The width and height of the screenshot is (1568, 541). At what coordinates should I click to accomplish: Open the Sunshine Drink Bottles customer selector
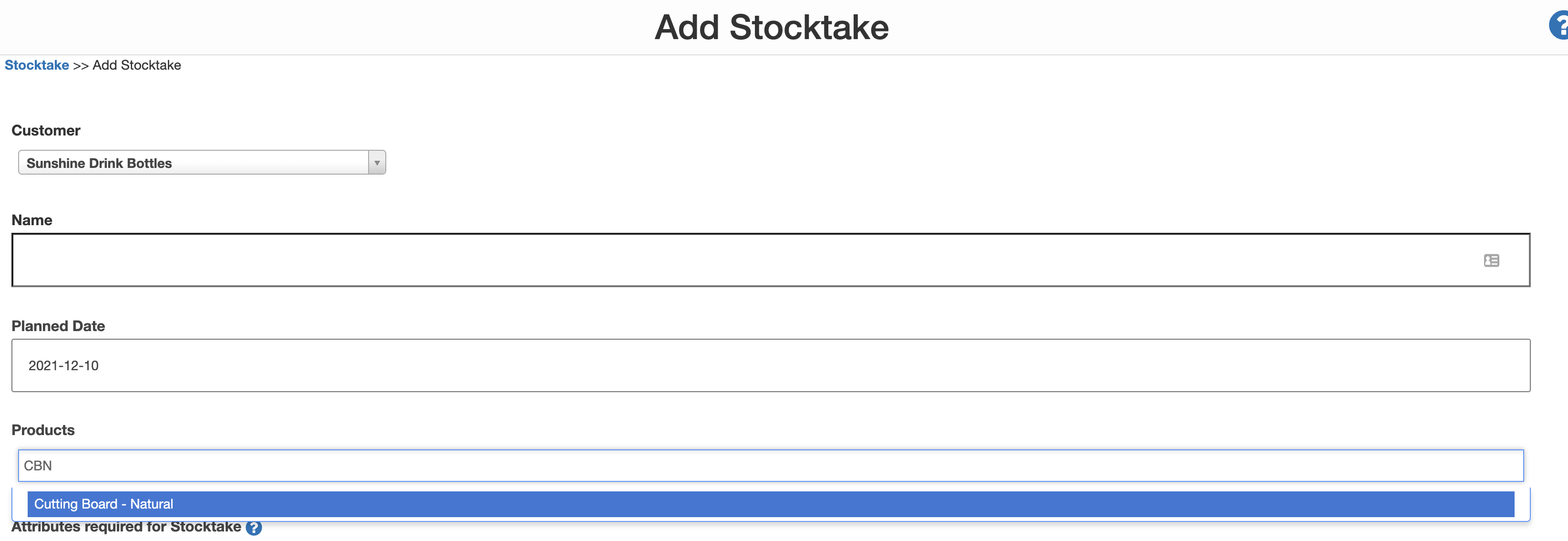click(x=194, y=163)
